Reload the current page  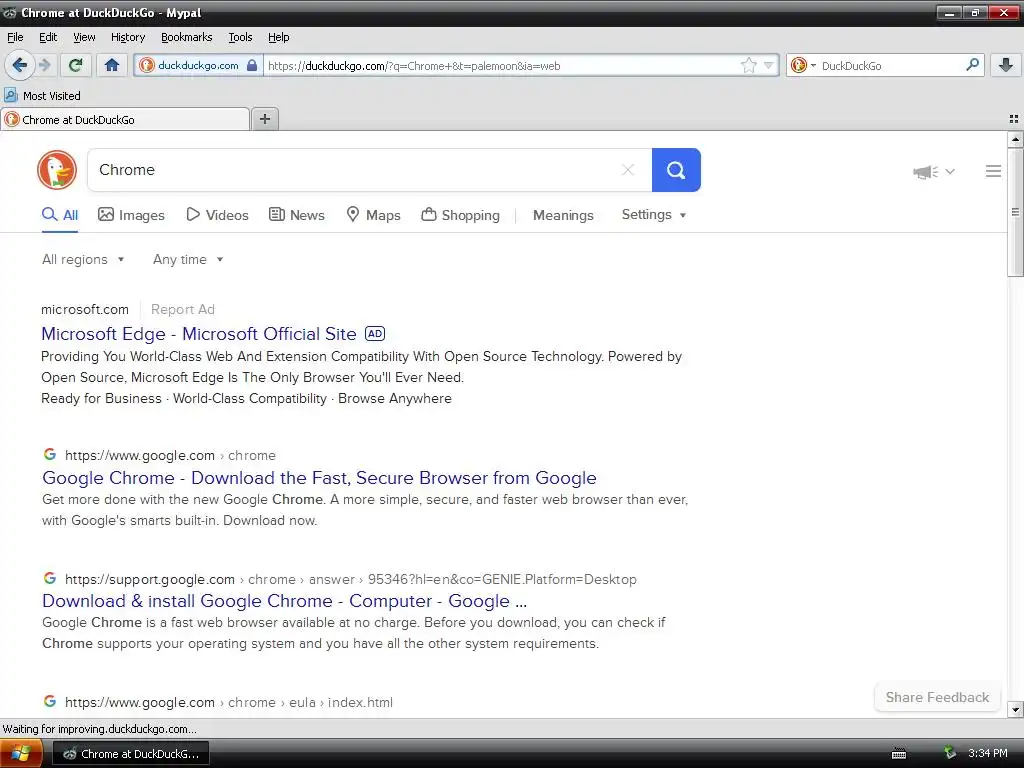(76, 65)
